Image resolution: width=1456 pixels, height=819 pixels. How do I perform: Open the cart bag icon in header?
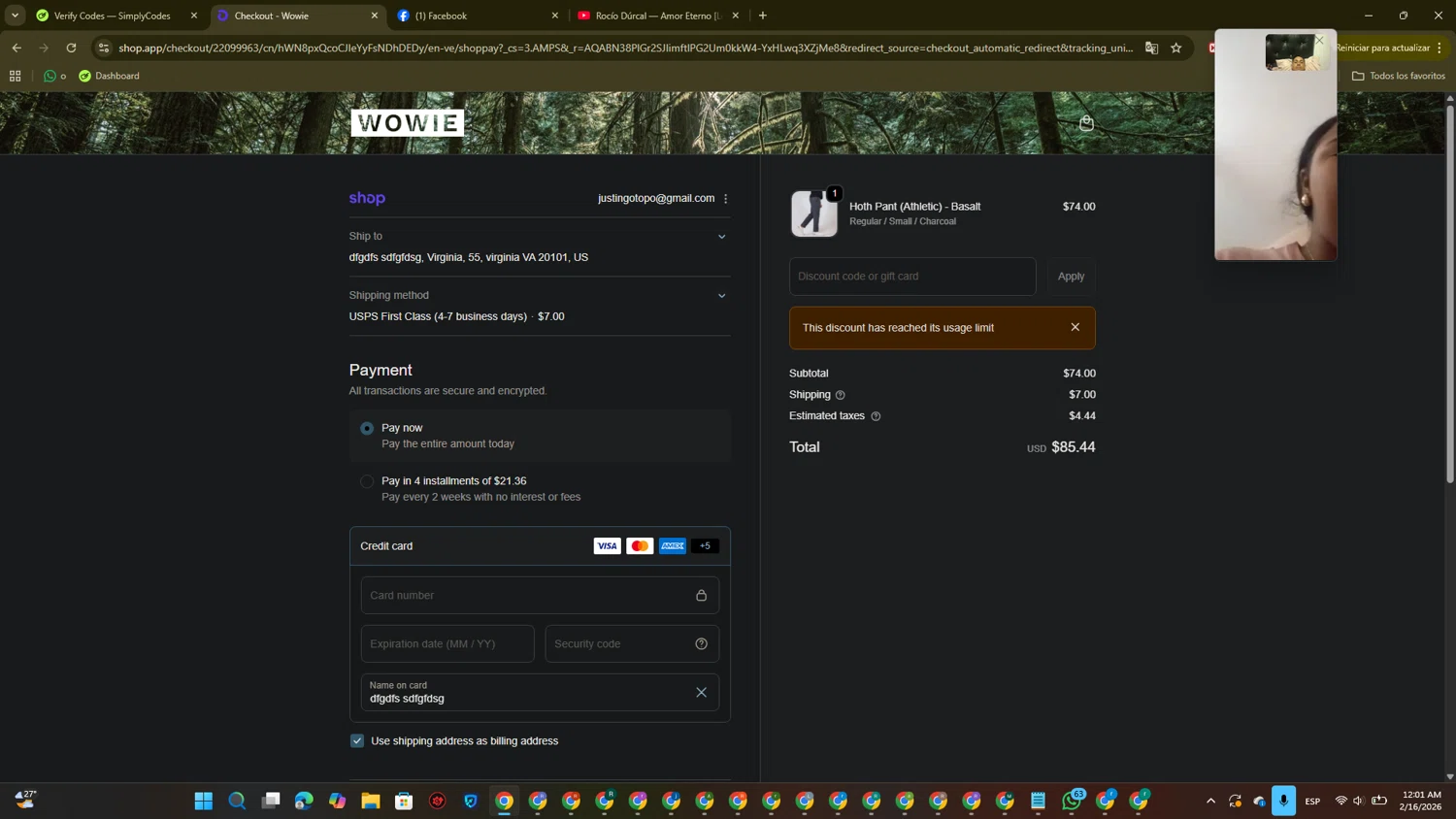(1086, 123)
